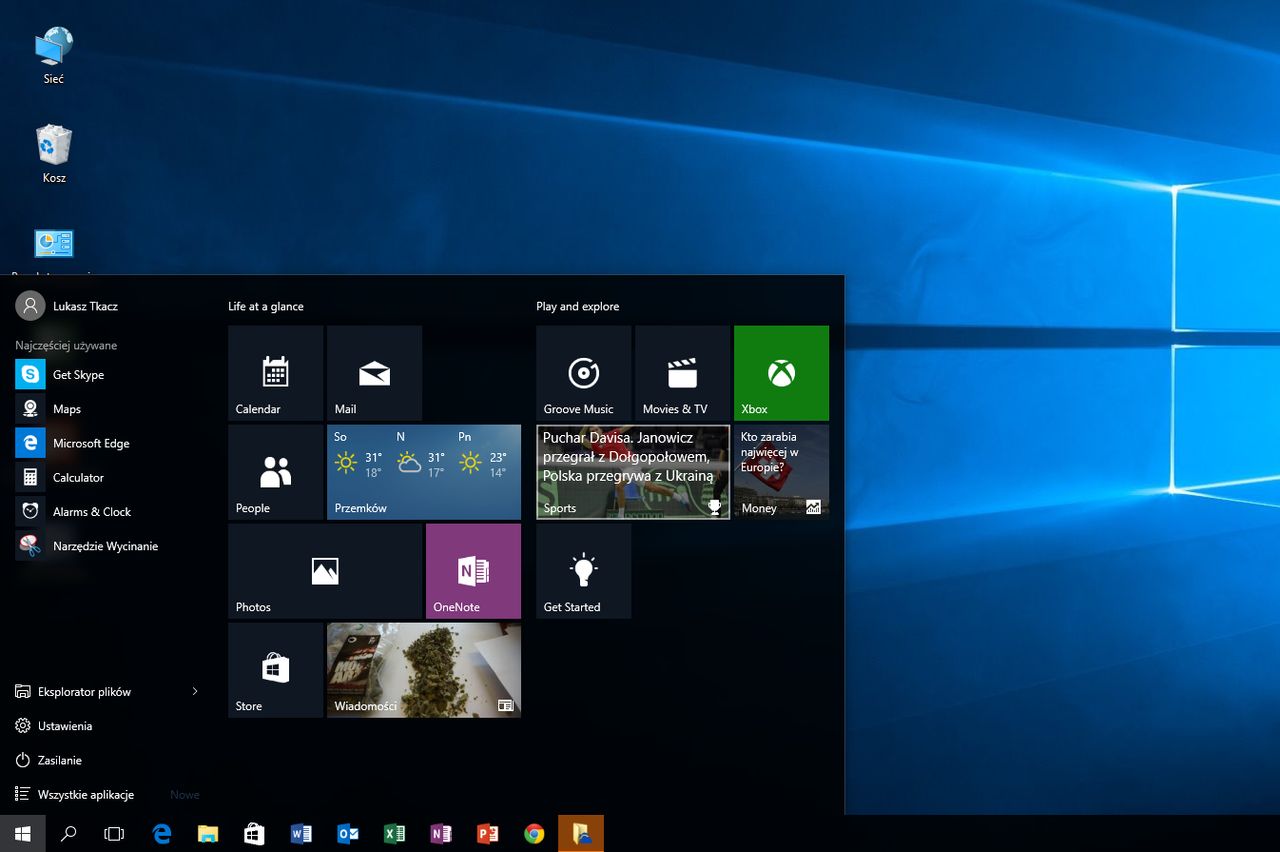This screenshot has width=1280, height=852.
Task: Open Ustawienia settings
Action: click(65, 726)
